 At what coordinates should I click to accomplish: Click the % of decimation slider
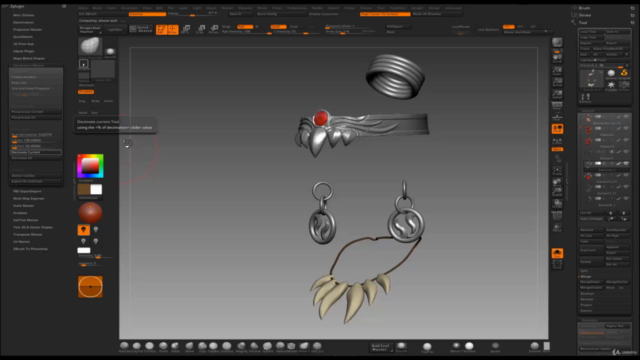(x=36, y=135)
